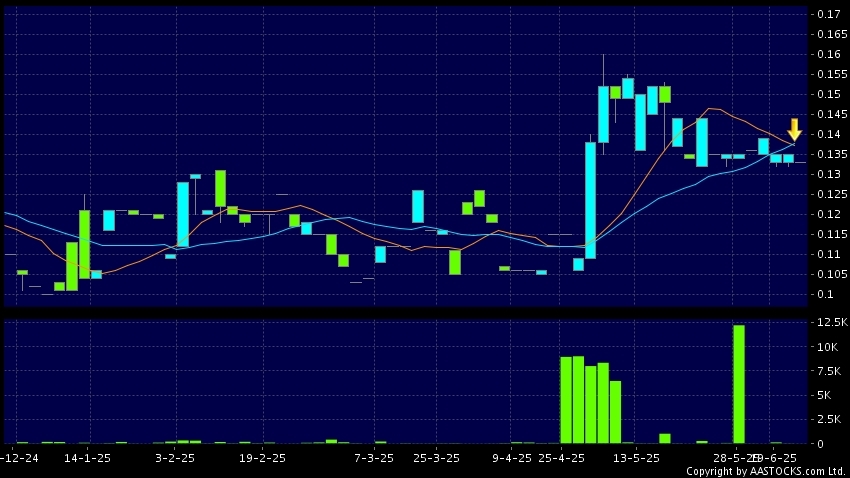
Task: Click the 0.17 price axis label
Action: [829, 14]
